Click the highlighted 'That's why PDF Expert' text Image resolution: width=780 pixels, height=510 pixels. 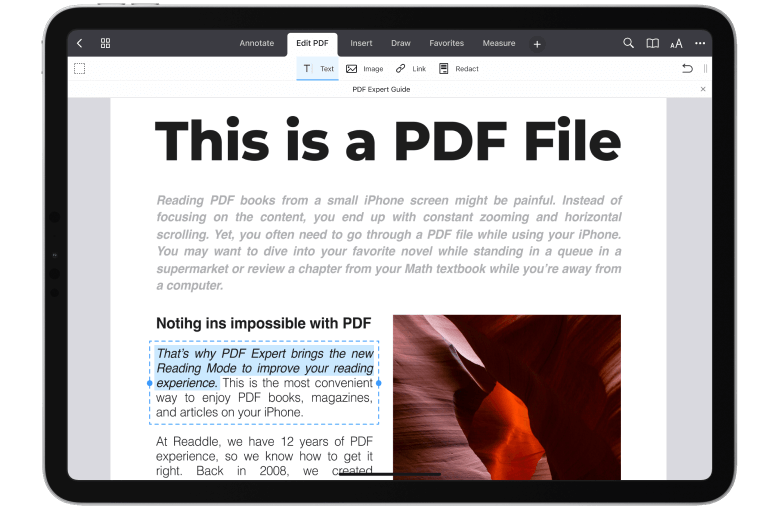(265, 368)
